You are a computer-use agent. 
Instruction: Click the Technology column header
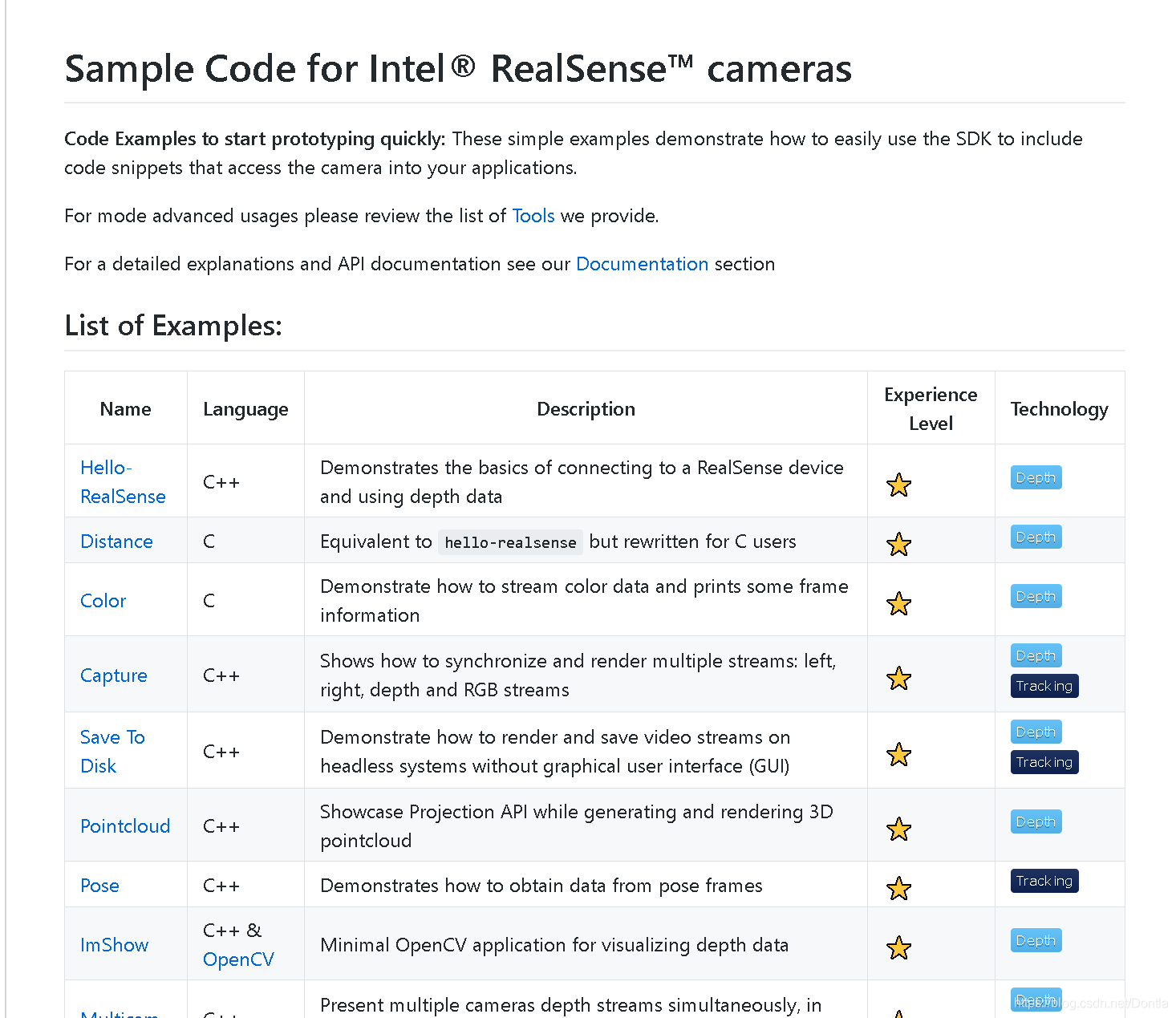pos(1059,409)
